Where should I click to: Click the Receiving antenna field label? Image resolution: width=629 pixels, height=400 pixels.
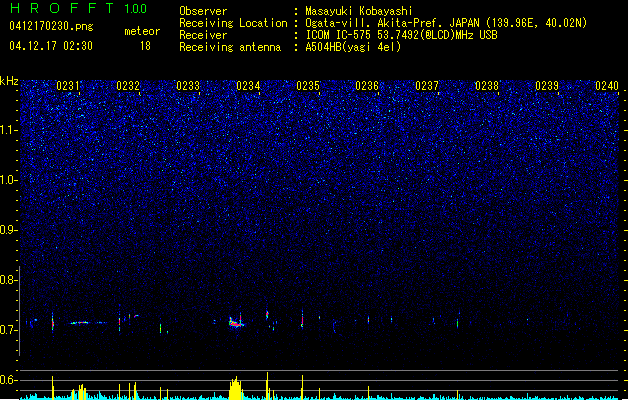230,47
